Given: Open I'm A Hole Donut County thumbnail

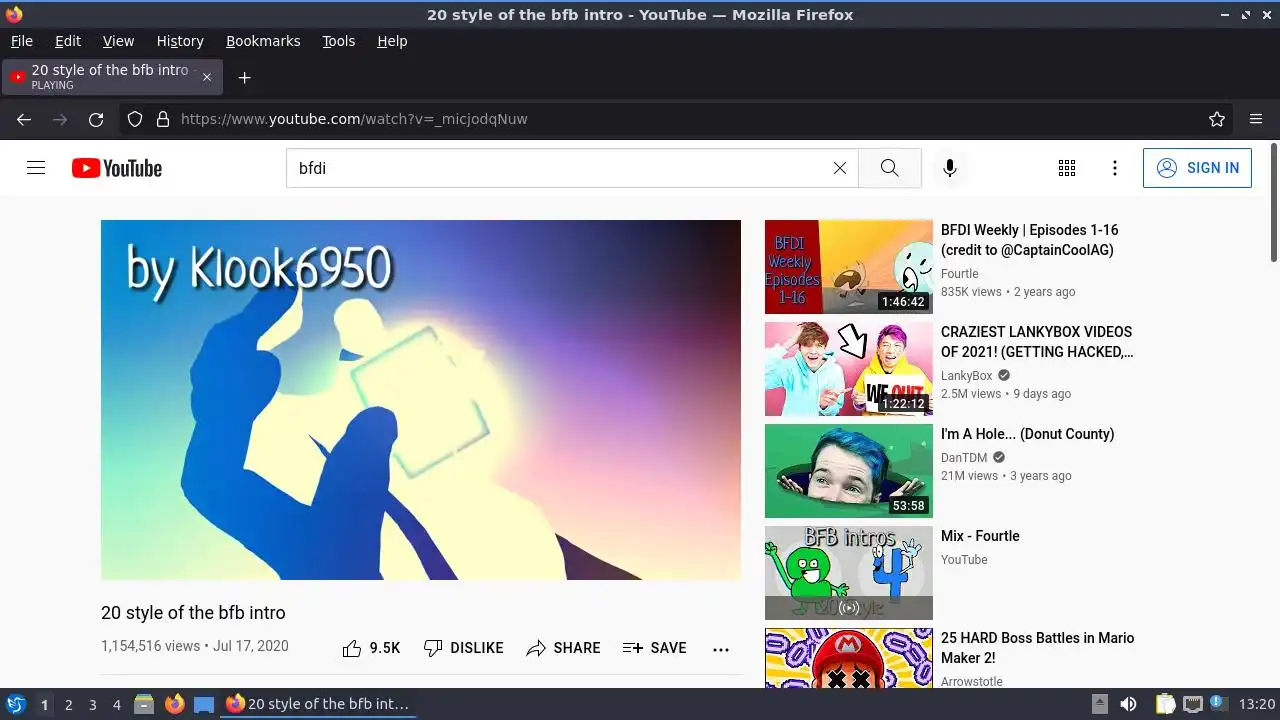Looking at the screenshot, I should pos(849,471).
